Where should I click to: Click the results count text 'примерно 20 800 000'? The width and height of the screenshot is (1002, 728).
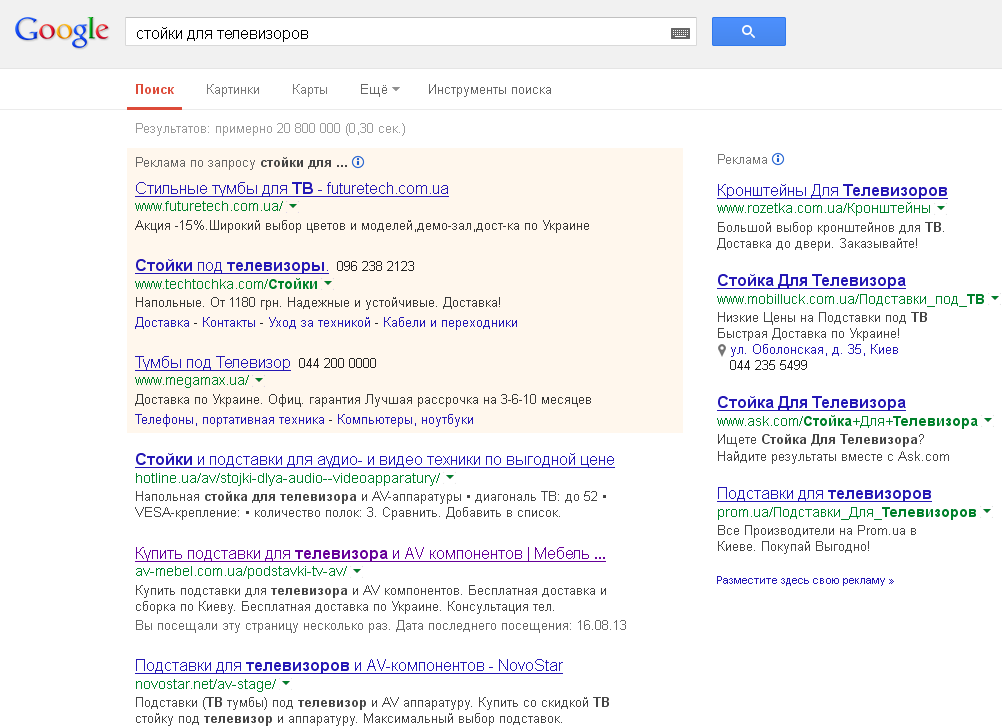[x=278, y=128]
